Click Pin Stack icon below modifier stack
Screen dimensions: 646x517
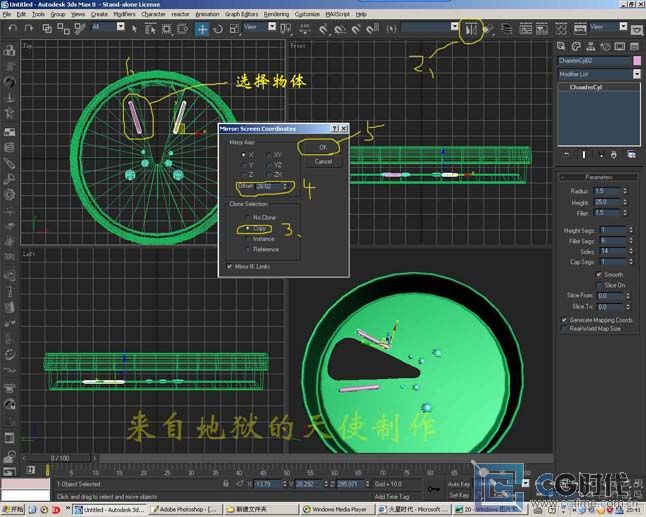[x=566, y=154]
